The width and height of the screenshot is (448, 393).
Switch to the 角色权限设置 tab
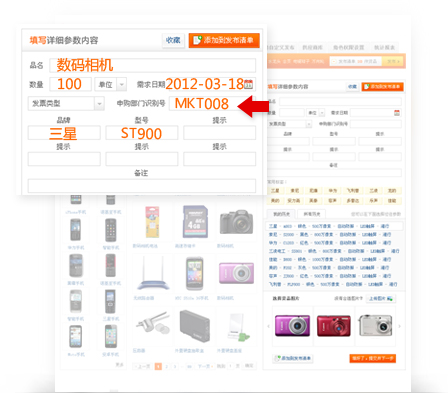pos(348,48)
